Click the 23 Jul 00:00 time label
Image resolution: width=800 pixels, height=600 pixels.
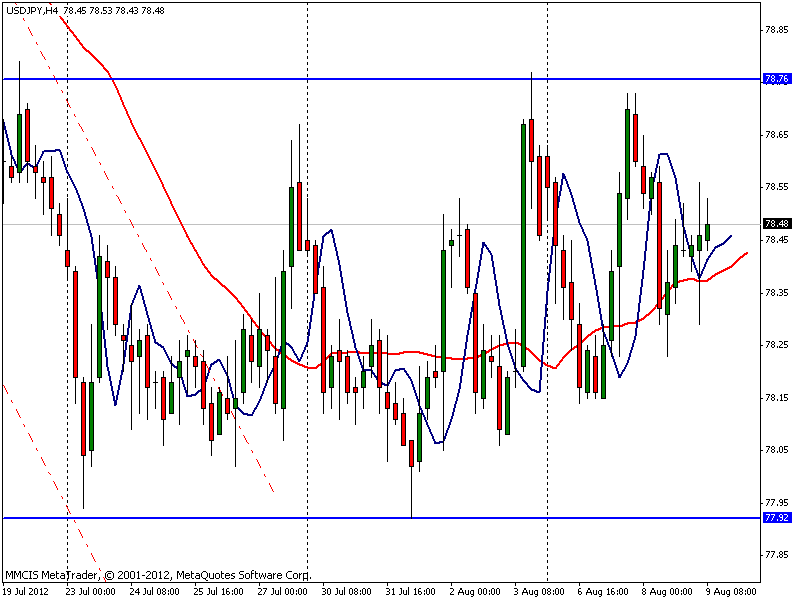point(90,591)
